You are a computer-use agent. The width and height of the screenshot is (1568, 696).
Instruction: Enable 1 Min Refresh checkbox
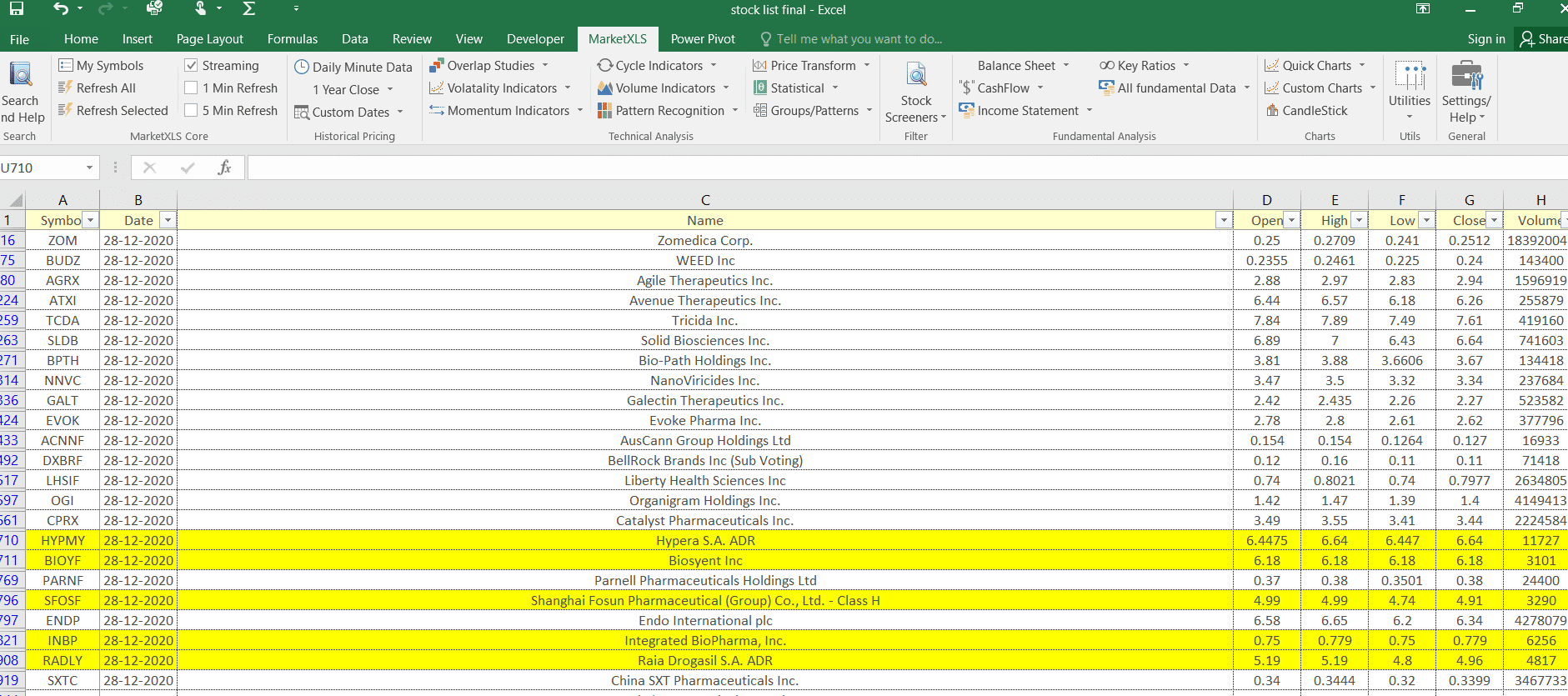tap(191, 88)
